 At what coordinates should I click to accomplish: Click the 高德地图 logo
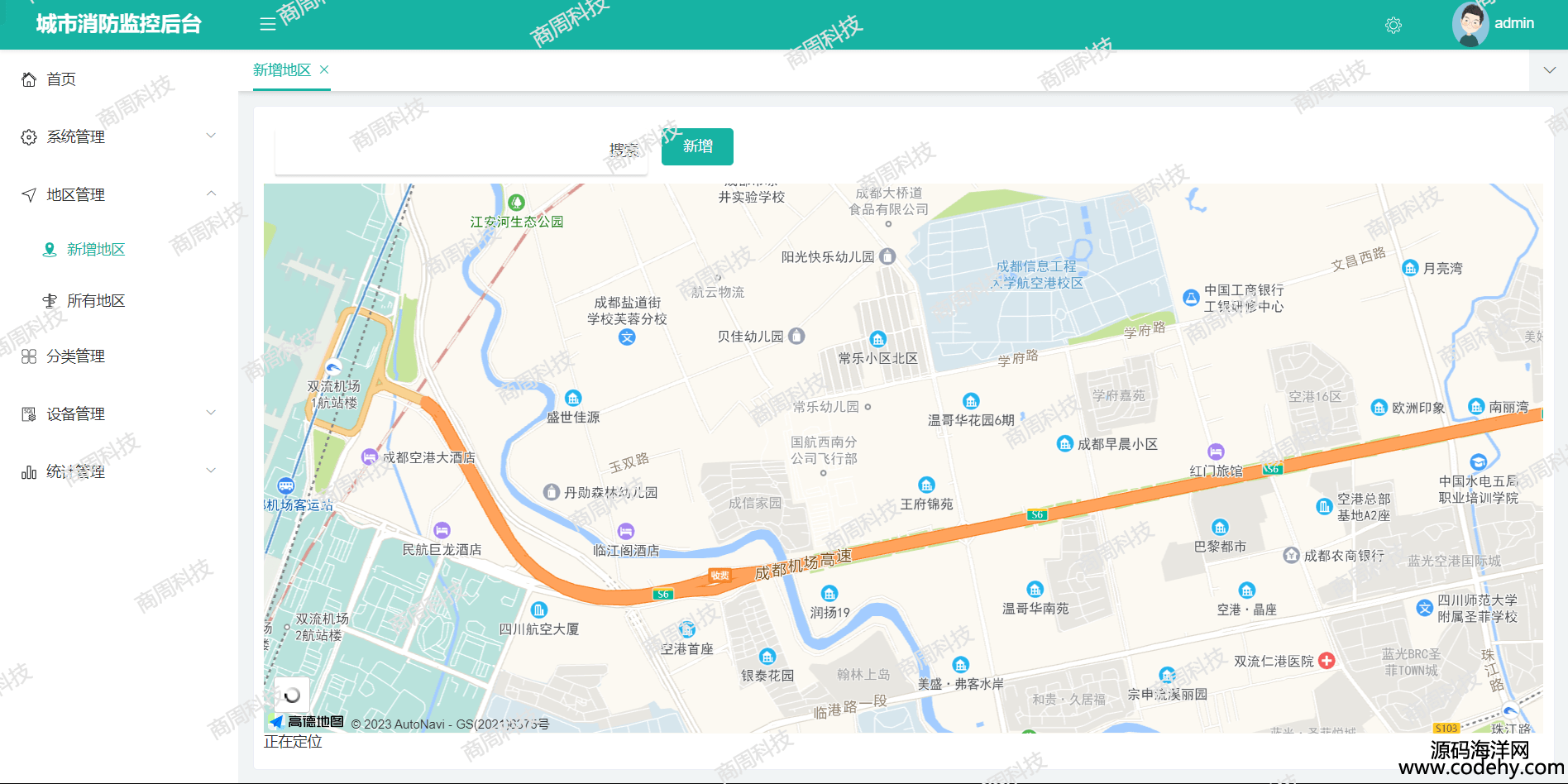[x=307, y=722]
